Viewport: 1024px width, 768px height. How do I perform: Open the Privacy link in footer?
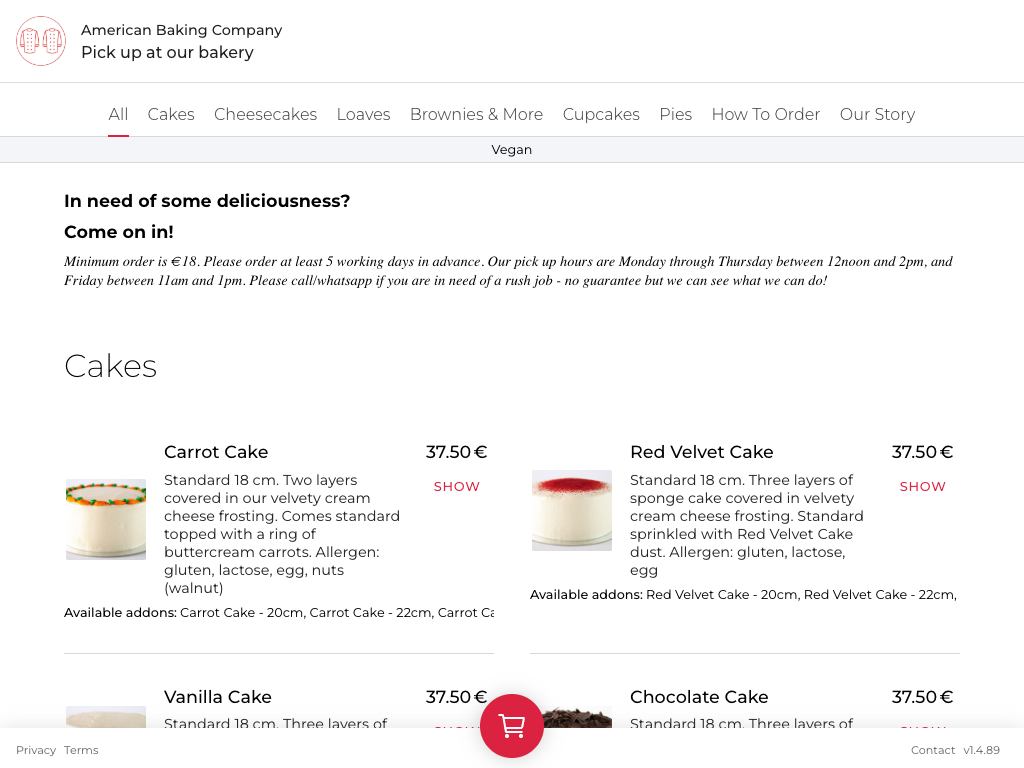[x=36, y=750]
